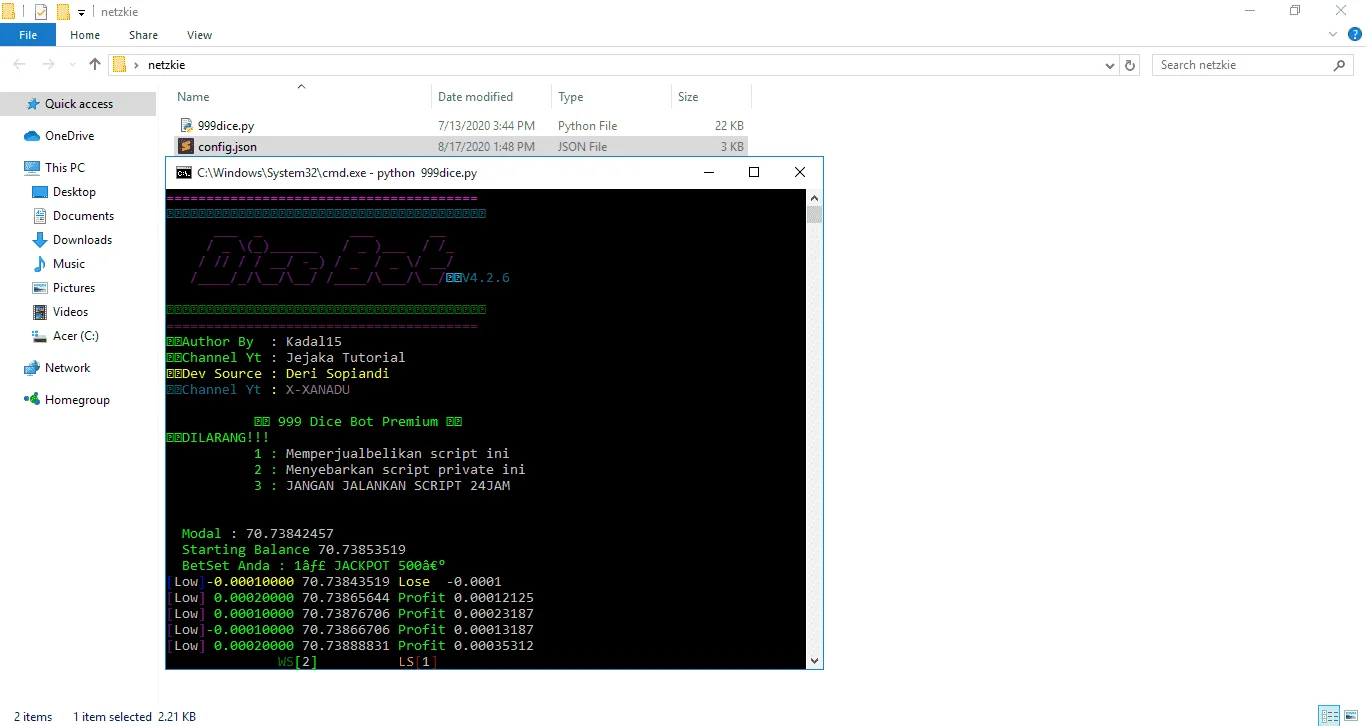
Task: Click the netzkie breadcrumb in address bar
Action: [x=166, y=65]
